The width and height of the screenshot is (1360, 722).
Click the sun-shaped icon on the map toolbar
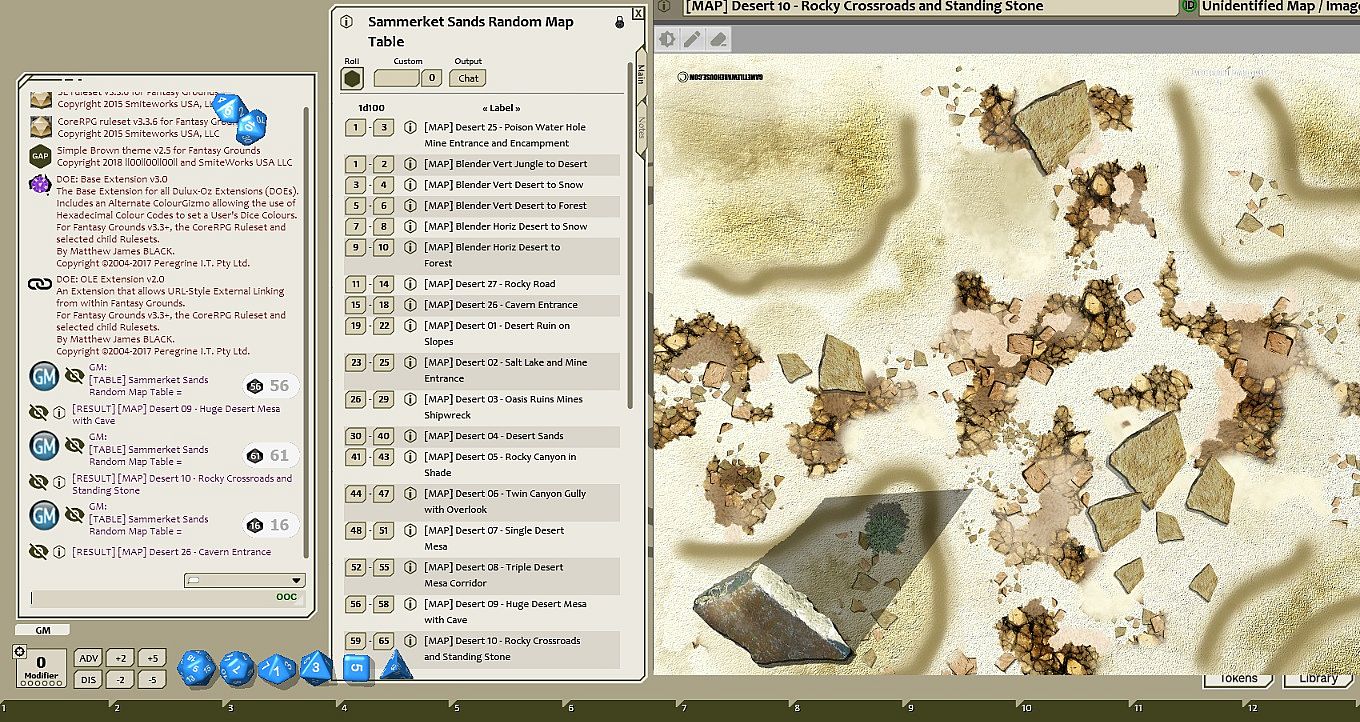pos(667,40)
